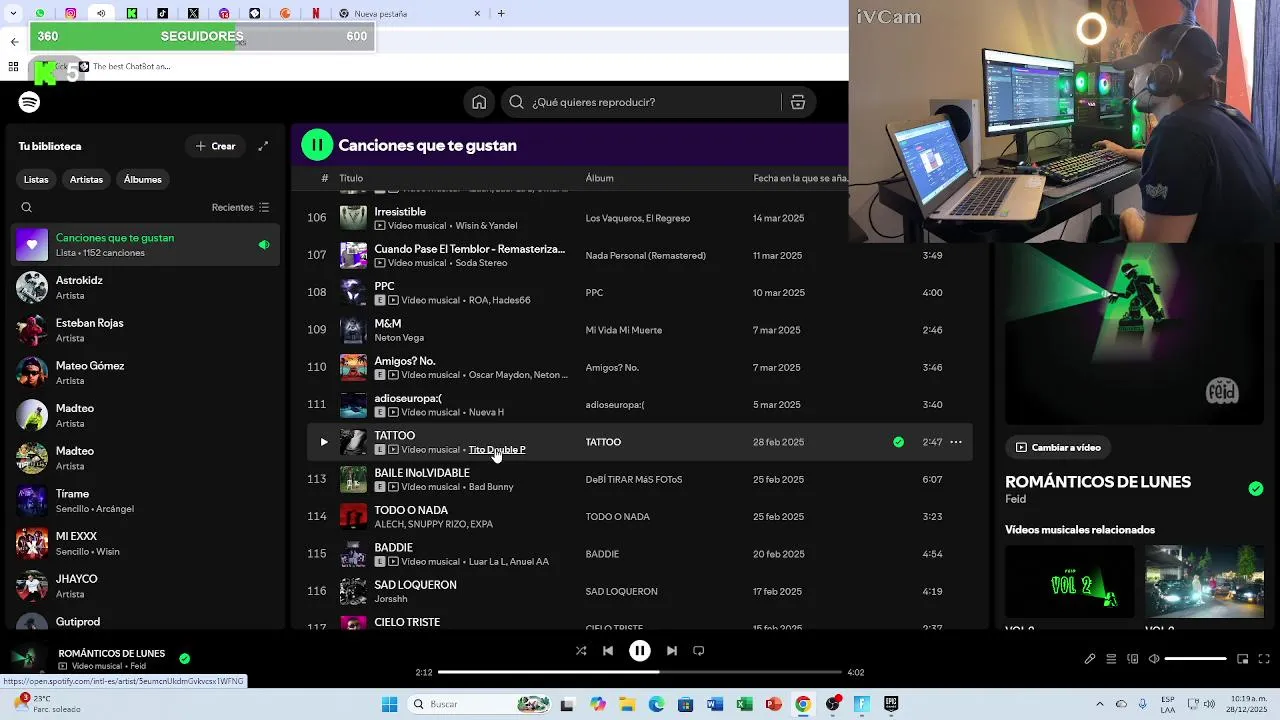Toggle shuffle playback
The width and height of the screenshot is (1280, 720).
[581, 651]
